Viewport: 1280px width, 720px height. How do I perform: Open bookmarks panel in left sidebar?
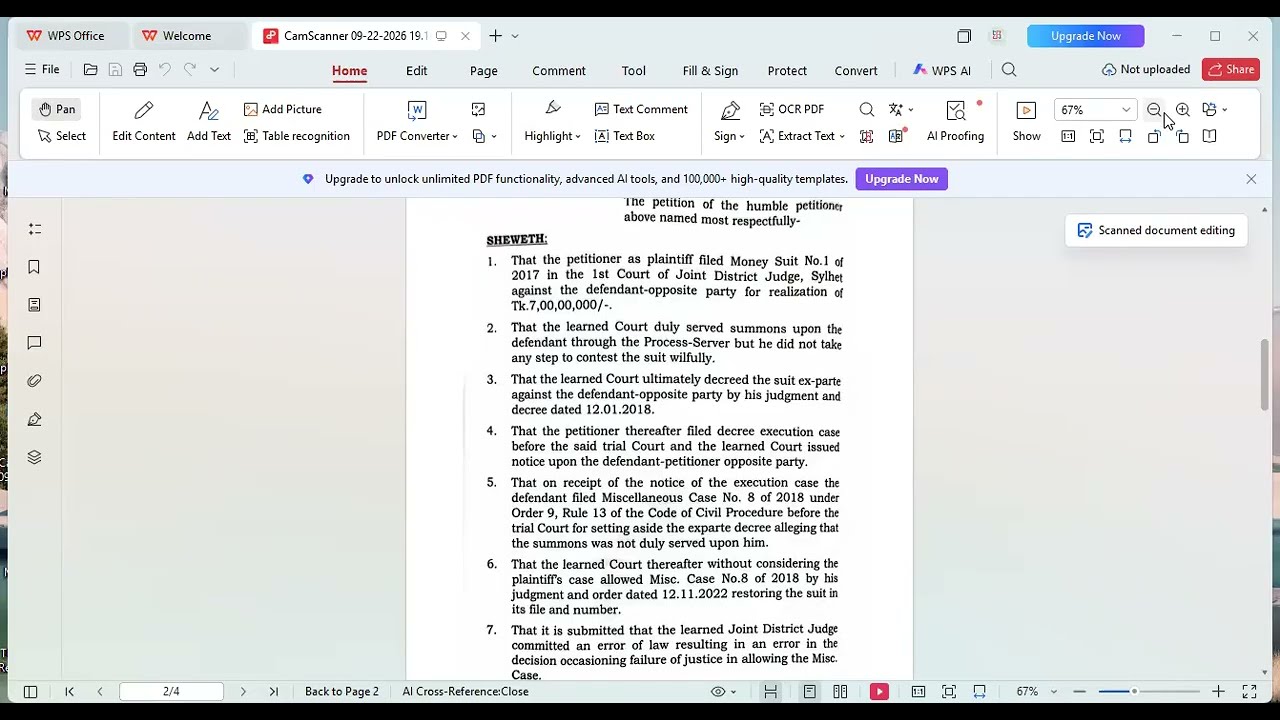[x=34, y=267]
